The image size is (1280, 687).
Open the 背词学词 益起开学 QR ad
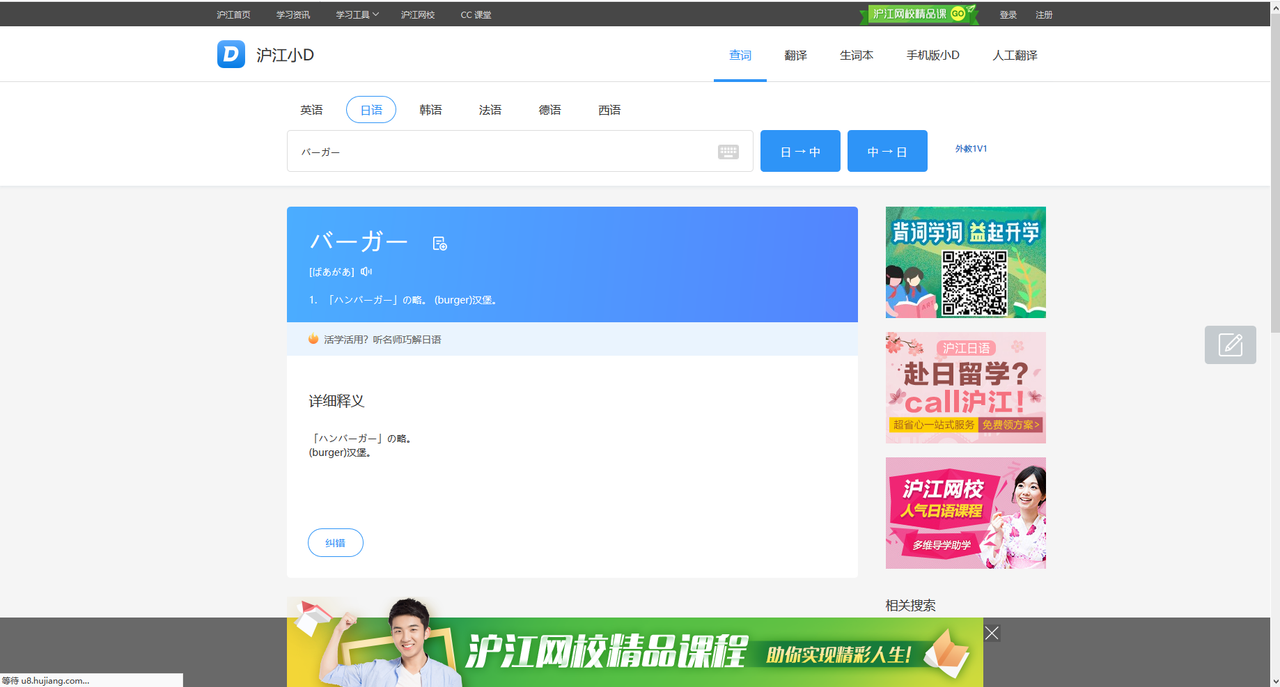[x=966, y=262]
